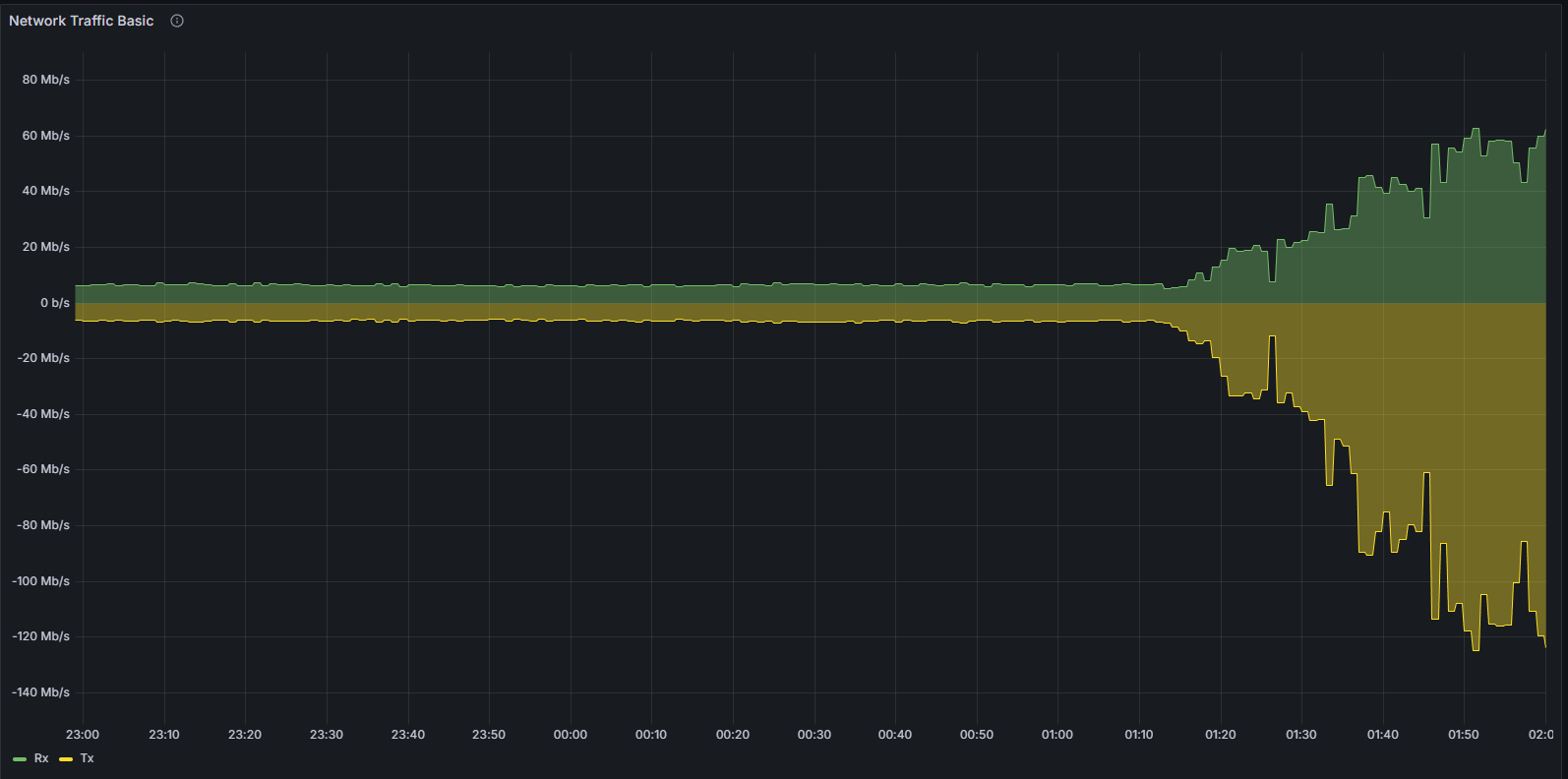Click the -100 Mb/s label on the y-axis
This screenshot has height=779, width=1568.
pos(41,581)
